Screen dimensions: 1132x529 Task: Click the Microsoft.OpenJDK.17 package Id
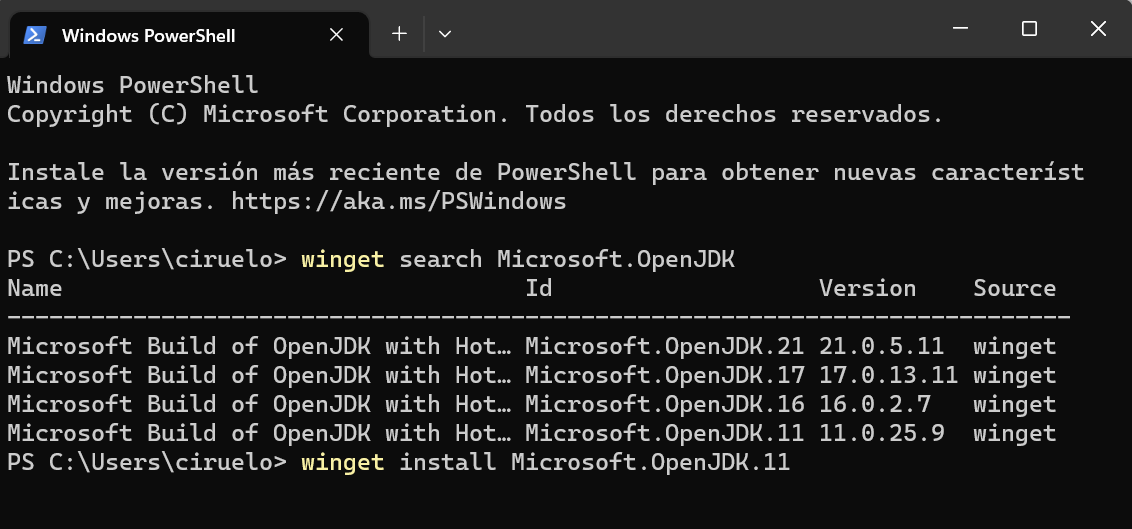coord(664,376)
